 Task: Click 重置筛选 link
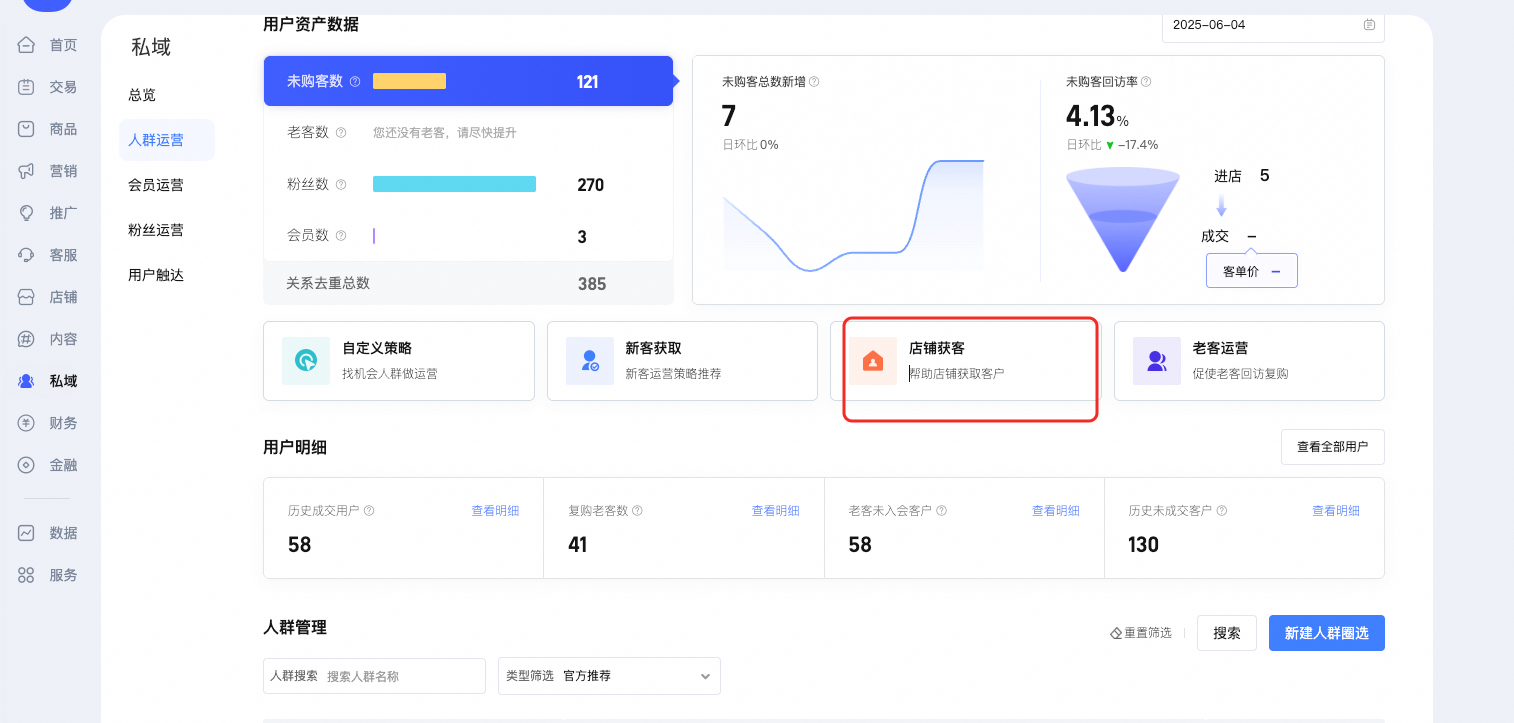click(x=1140, y=633)
